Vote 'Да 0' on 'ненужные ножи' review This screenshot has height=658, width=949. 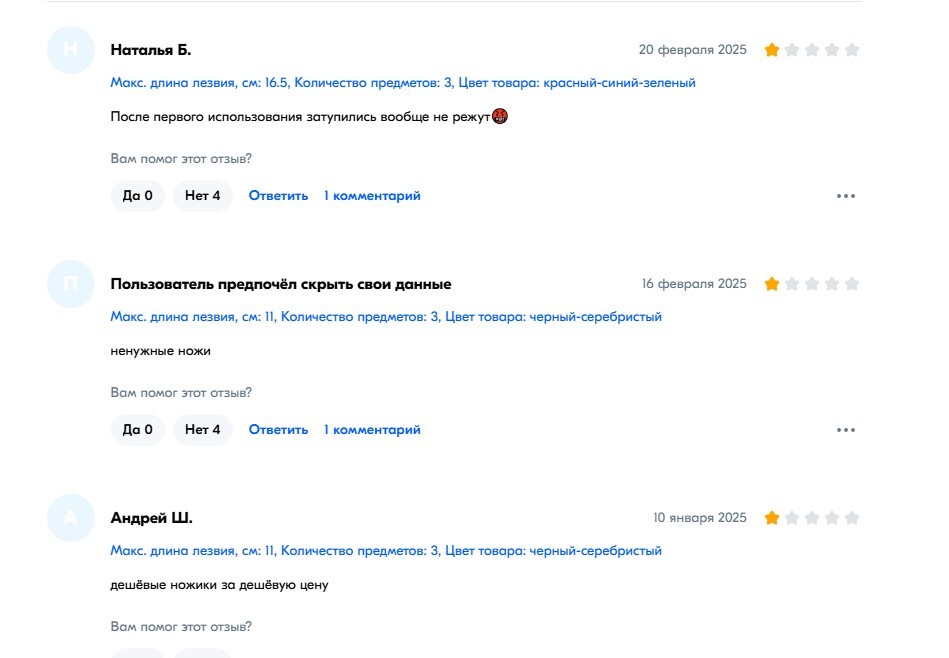click(137, 430)
